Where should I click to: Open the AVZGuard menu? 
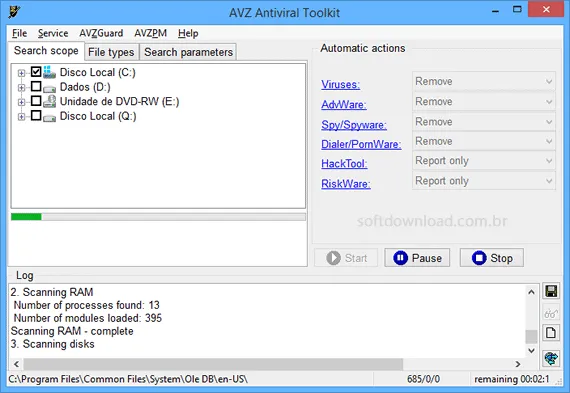coord(101,33)
